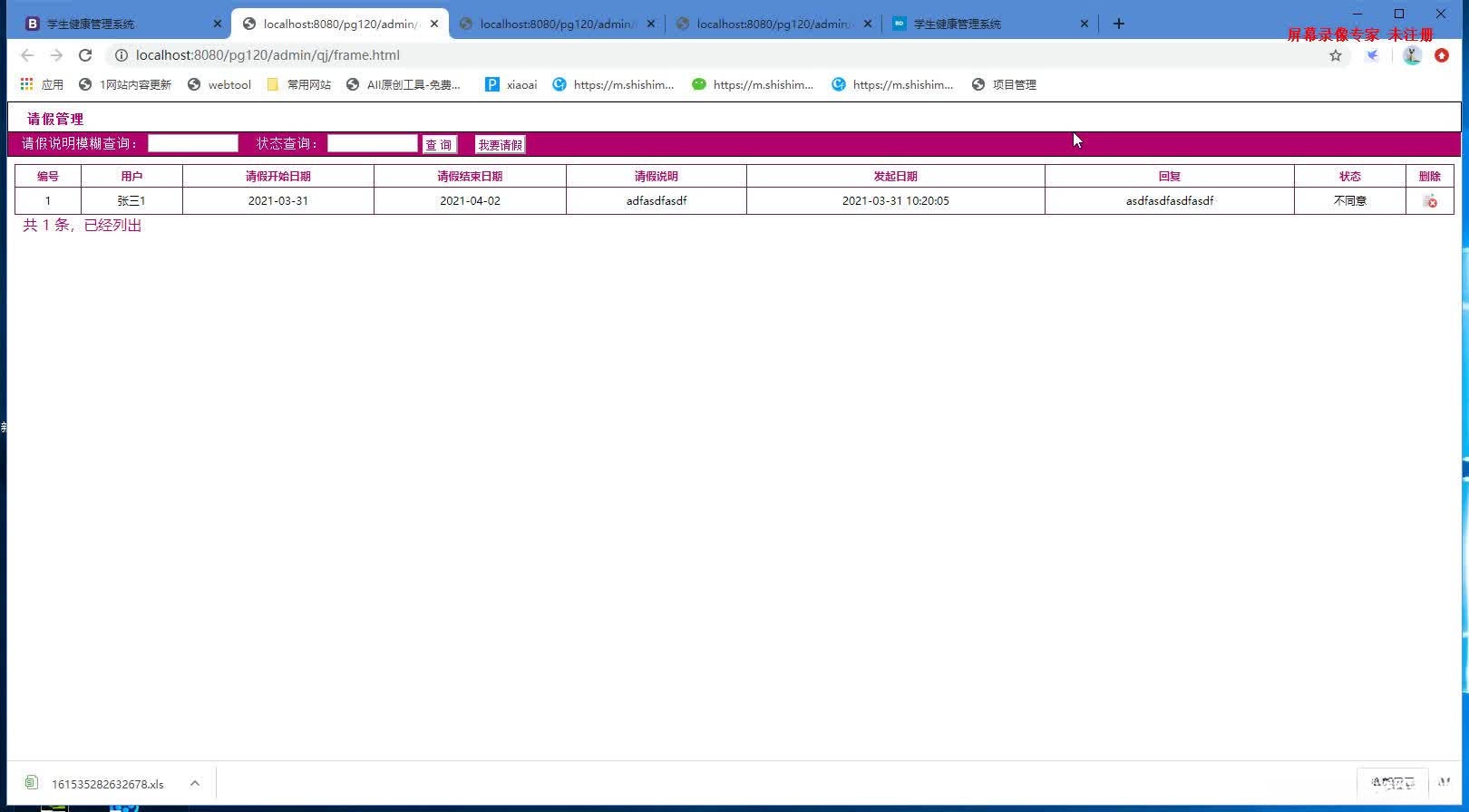1469x812 pixels.
Task: Click the 不同意 status cell
Action: tap(1350, 200)
